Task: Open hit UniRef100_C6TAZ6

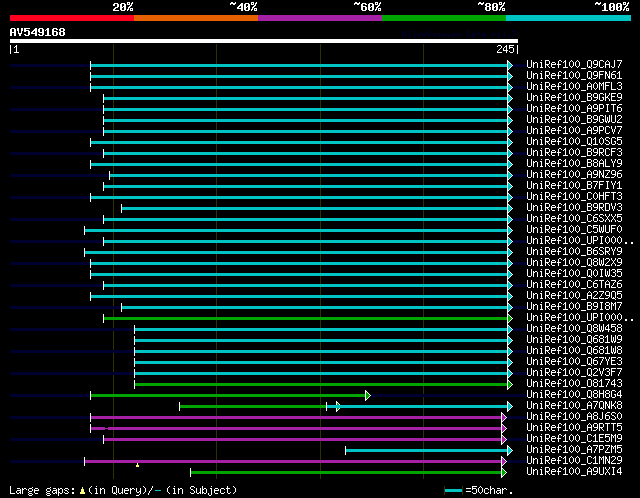Action: [x=574, y=285]
